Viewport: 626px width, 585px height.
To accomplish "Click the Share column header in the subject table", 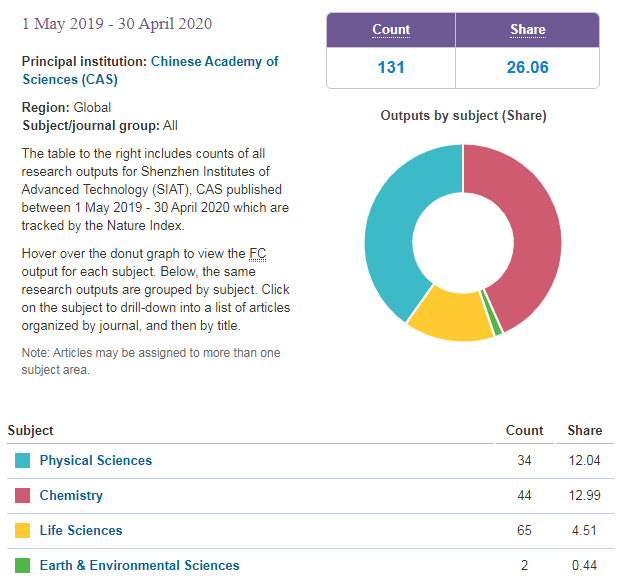I will pos(585,430).
